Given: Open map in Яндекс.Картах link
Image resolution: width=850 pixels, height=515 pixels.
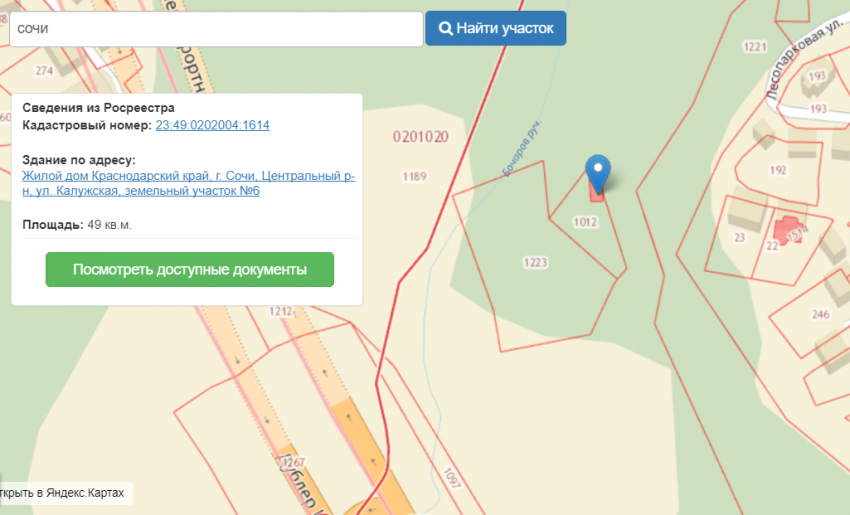Looking at the screenshot, I should click(x=65, y=493).
